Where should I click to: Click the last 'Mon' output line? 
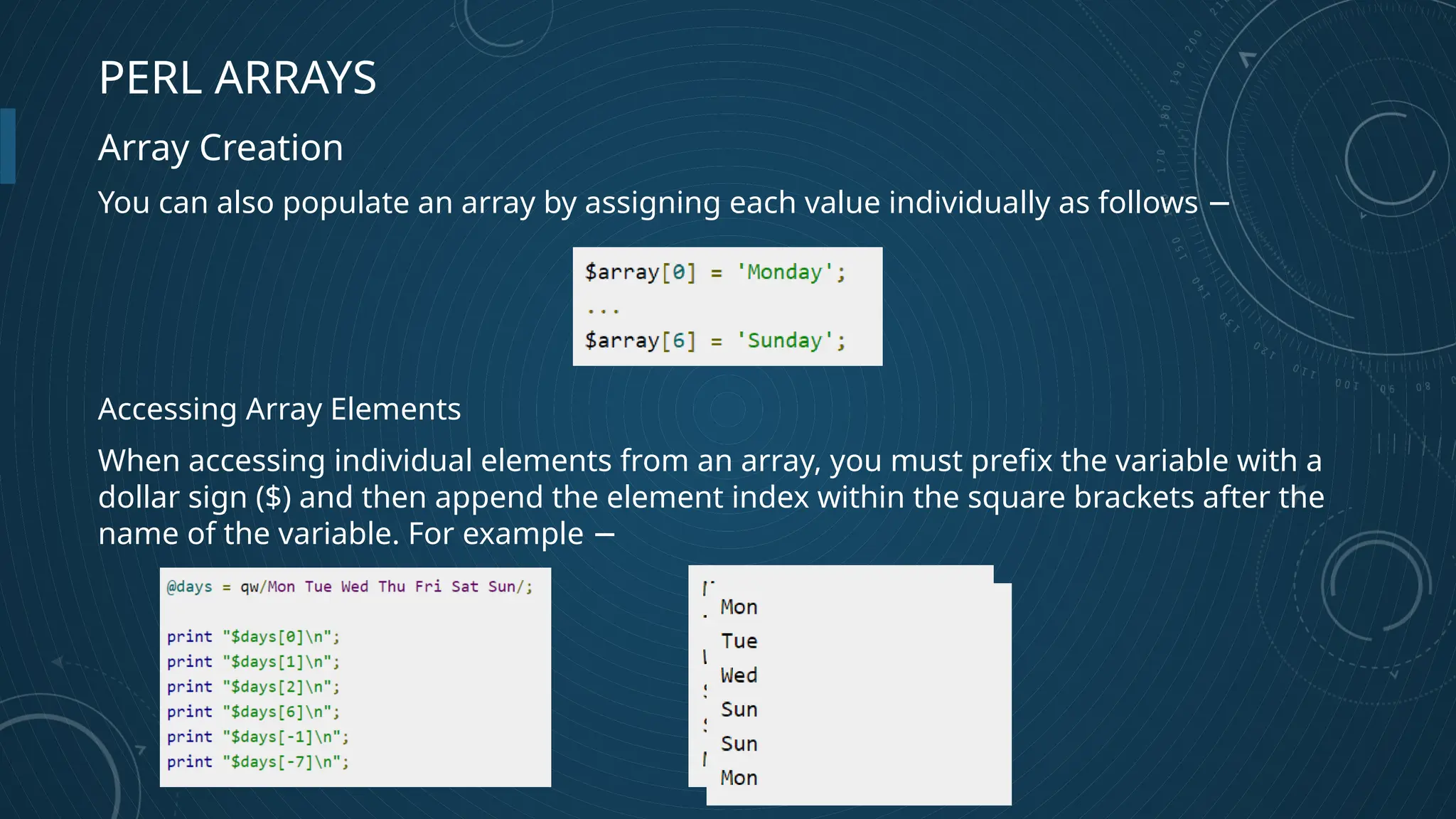[739, 778]
